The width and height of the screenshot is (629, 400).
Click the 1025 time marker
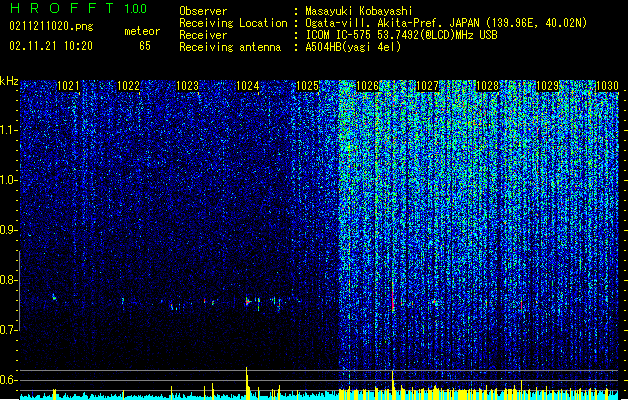coord(307,86)
